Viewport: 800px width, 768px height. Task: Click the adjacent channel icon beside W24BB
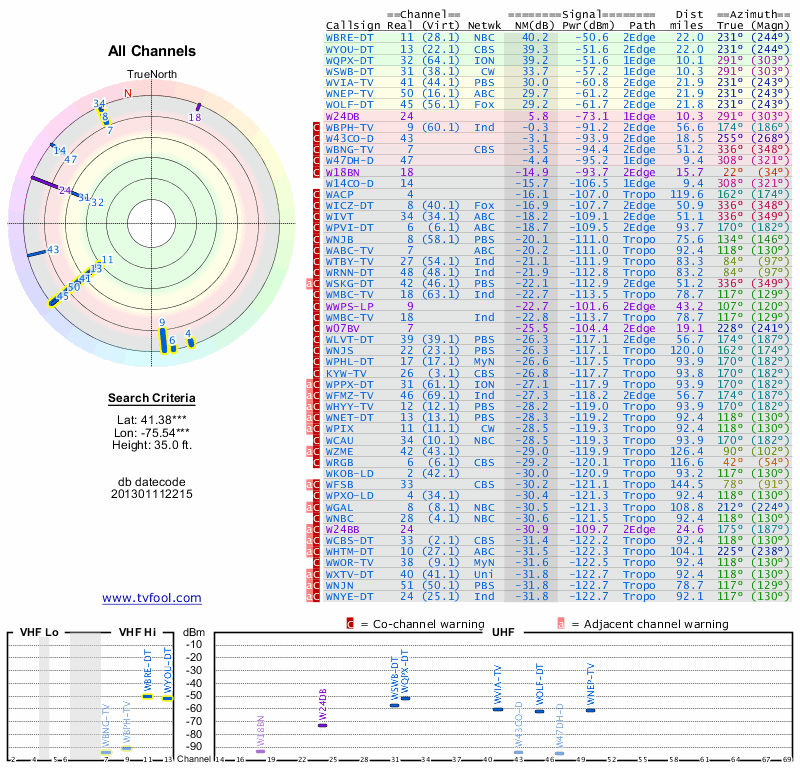(x=309, y=529)
